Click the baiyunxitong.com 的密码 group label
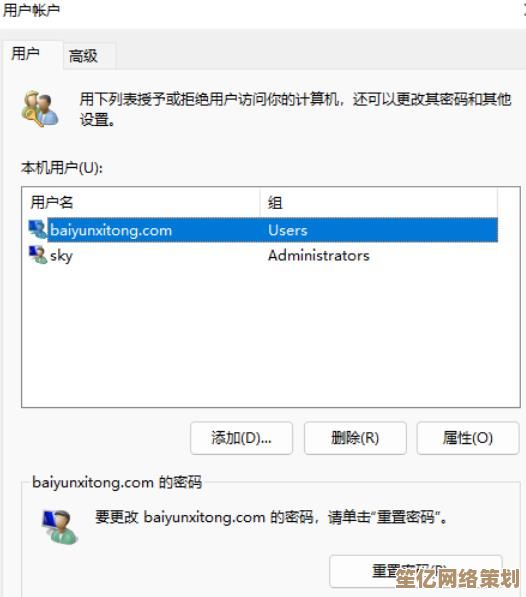Viewport: 526px width, 597px height. 117,482
